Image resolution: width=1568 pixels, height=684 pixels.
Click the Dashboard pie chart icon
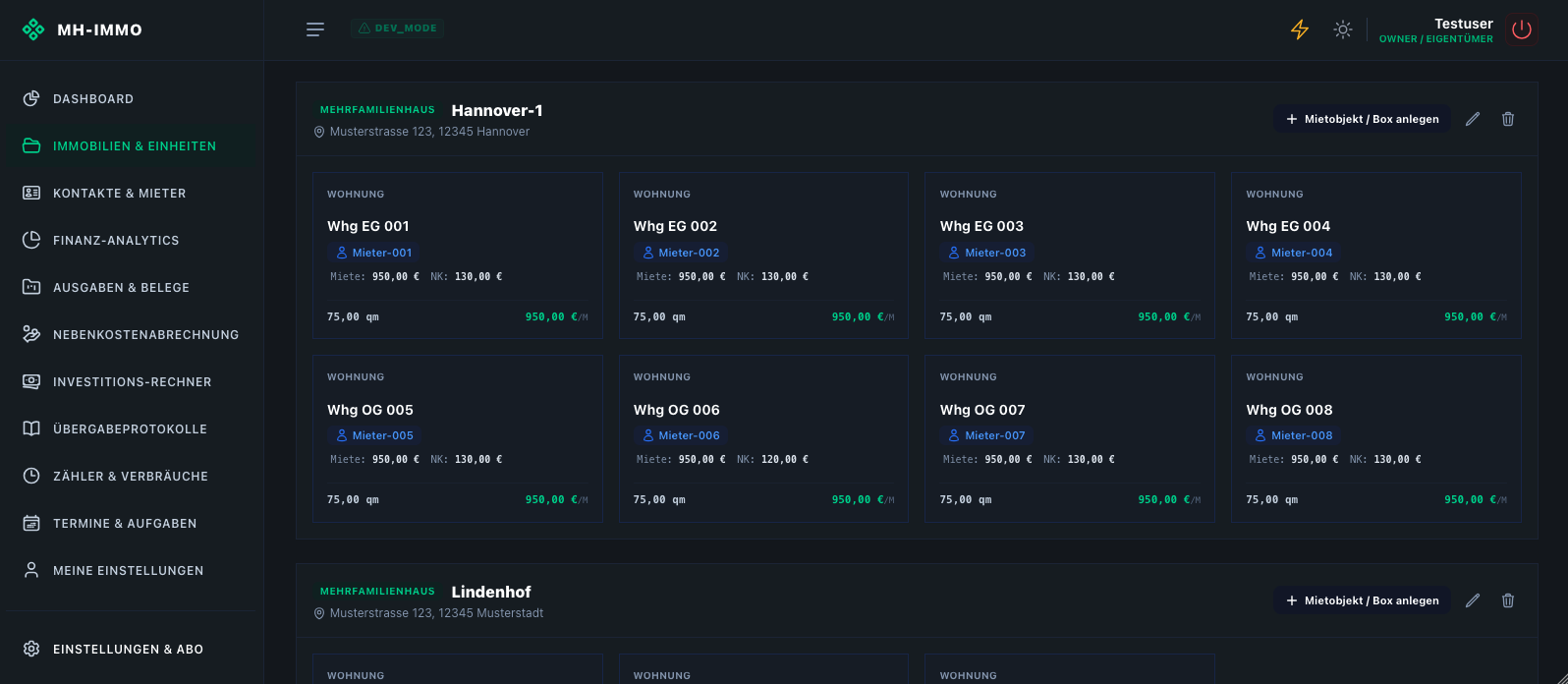[x=31, y=98]
